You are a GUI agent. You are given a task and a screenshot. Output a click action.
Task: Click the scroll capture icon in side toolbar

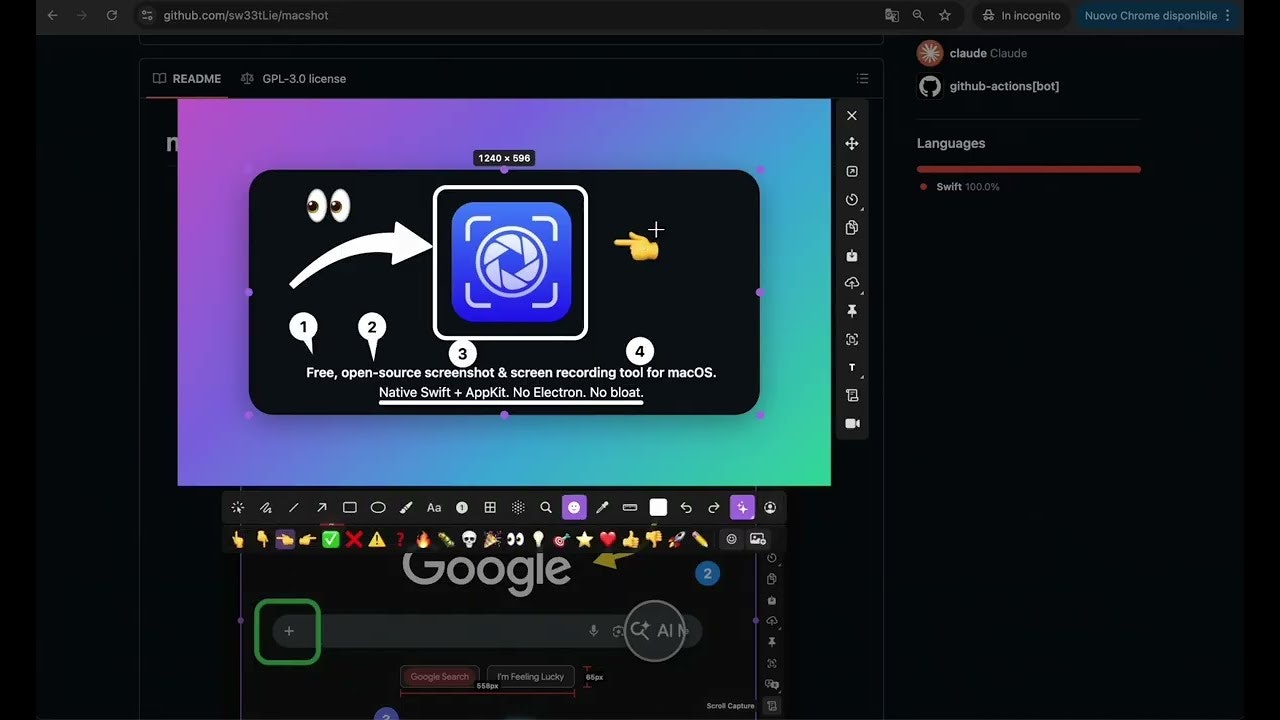(852, 395)
